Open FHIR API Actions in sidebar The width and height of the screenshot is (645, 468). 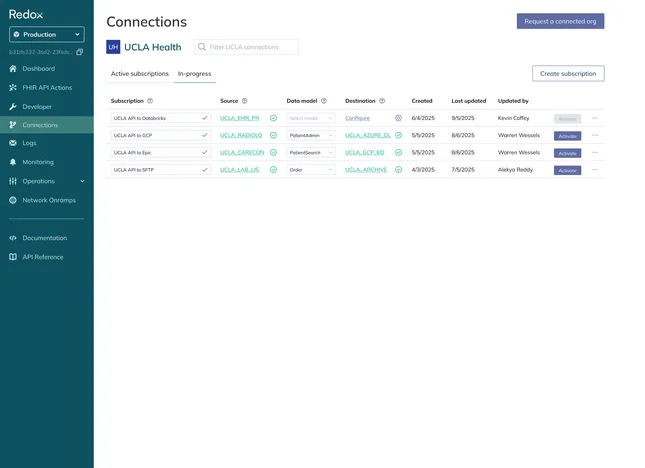coord(47,88)
